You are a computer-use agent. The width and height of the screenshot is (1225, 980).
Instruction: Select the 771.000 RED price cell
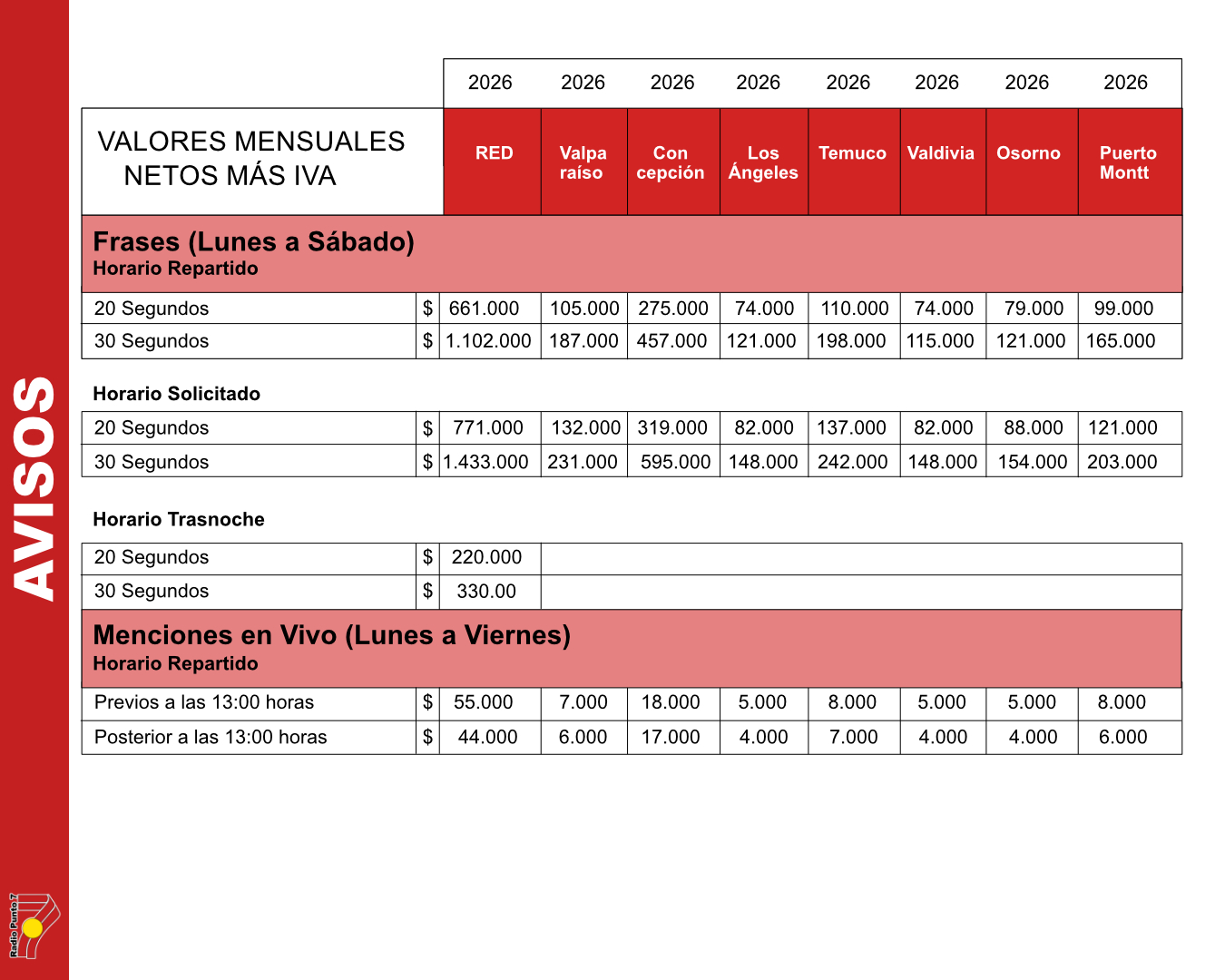pos(489,427)
